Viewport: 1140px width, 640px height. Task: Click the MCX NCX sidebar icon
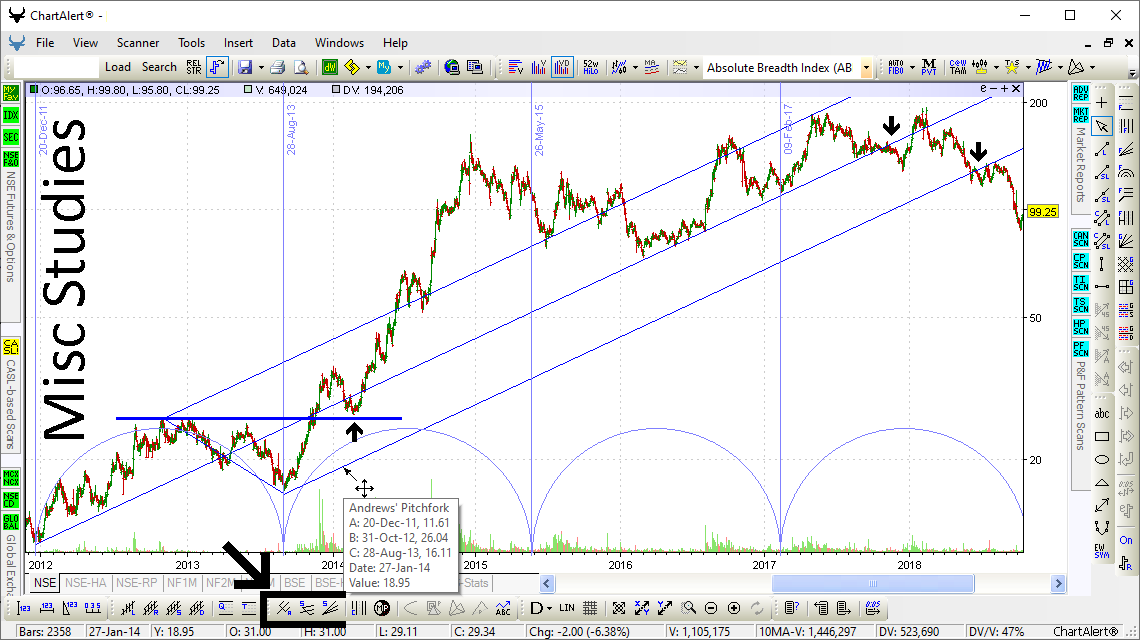(11, 478)
